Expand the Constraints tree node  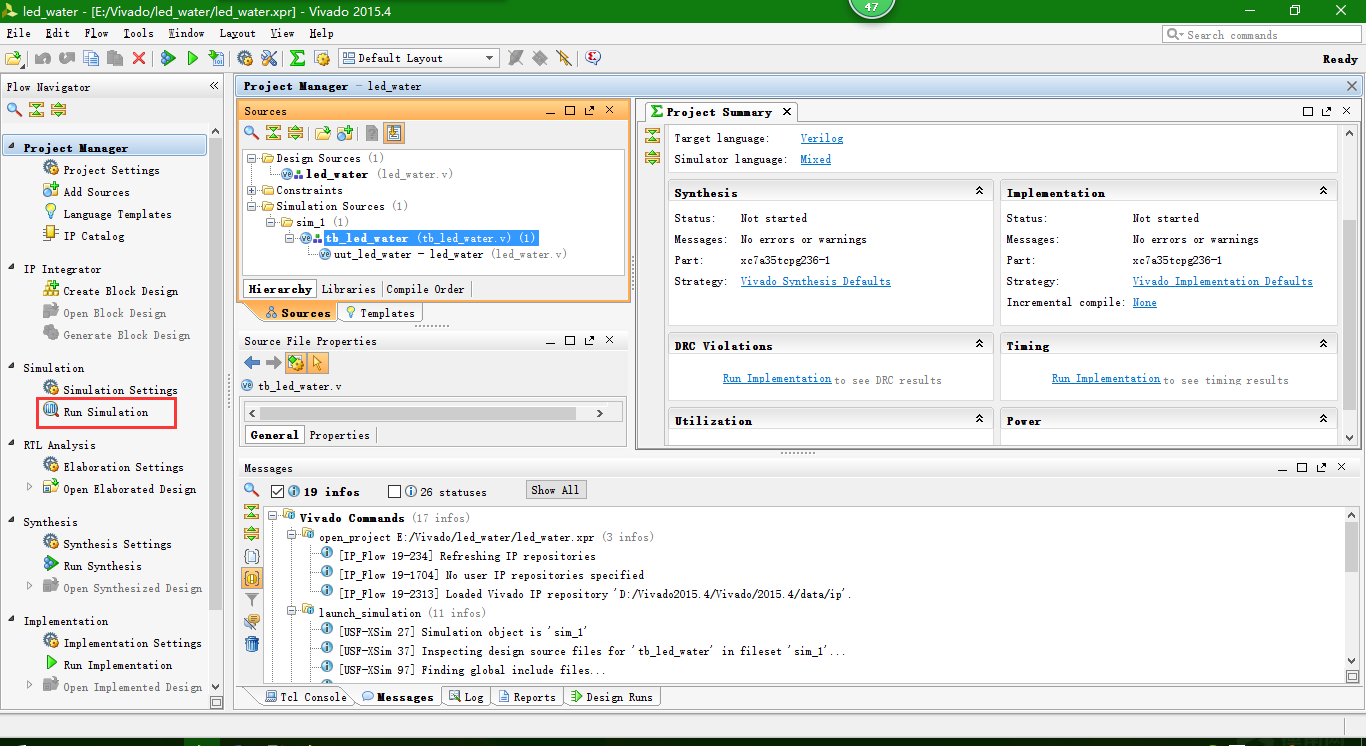pos(252,190)
